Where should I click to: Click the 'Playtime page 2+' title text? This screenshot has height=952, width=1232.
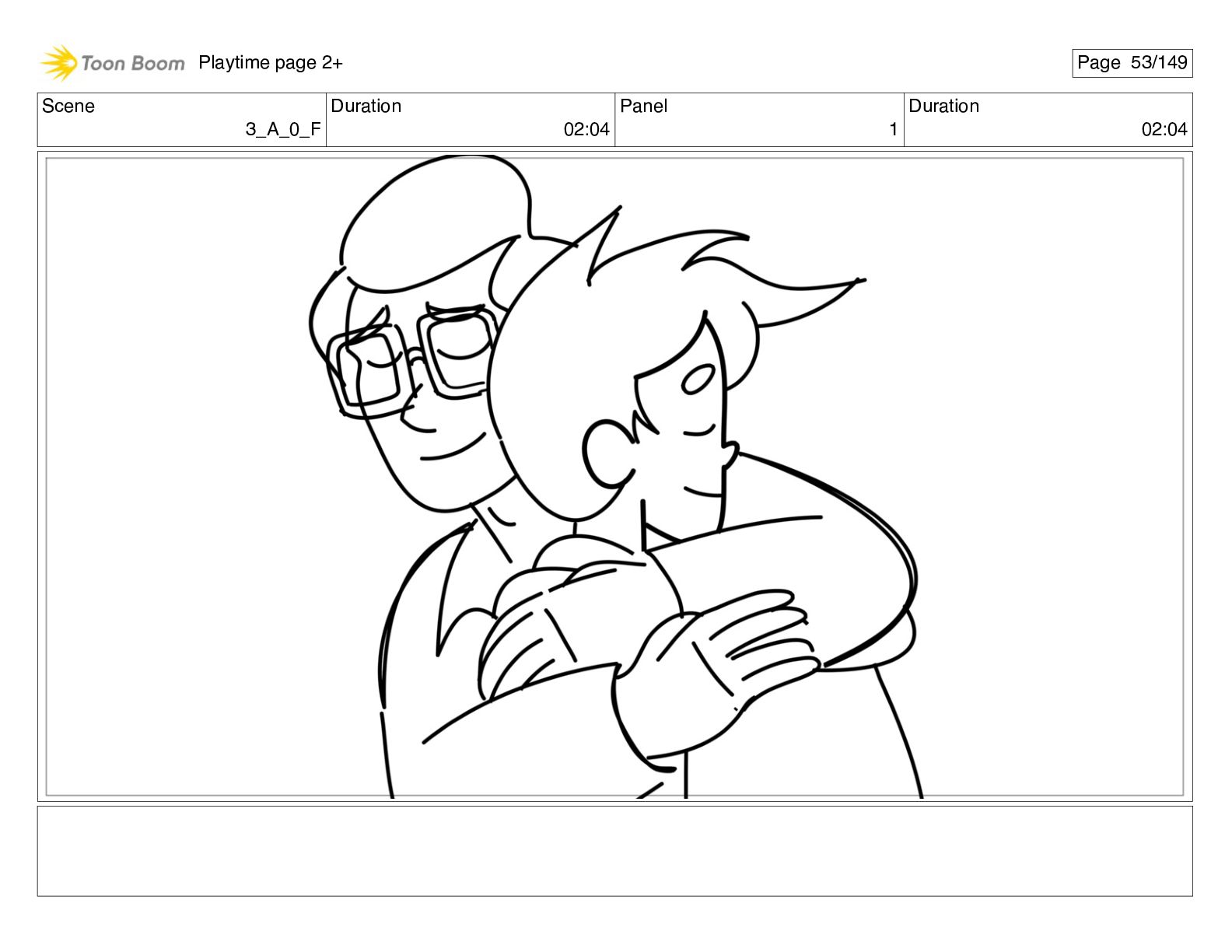point(271,63)
